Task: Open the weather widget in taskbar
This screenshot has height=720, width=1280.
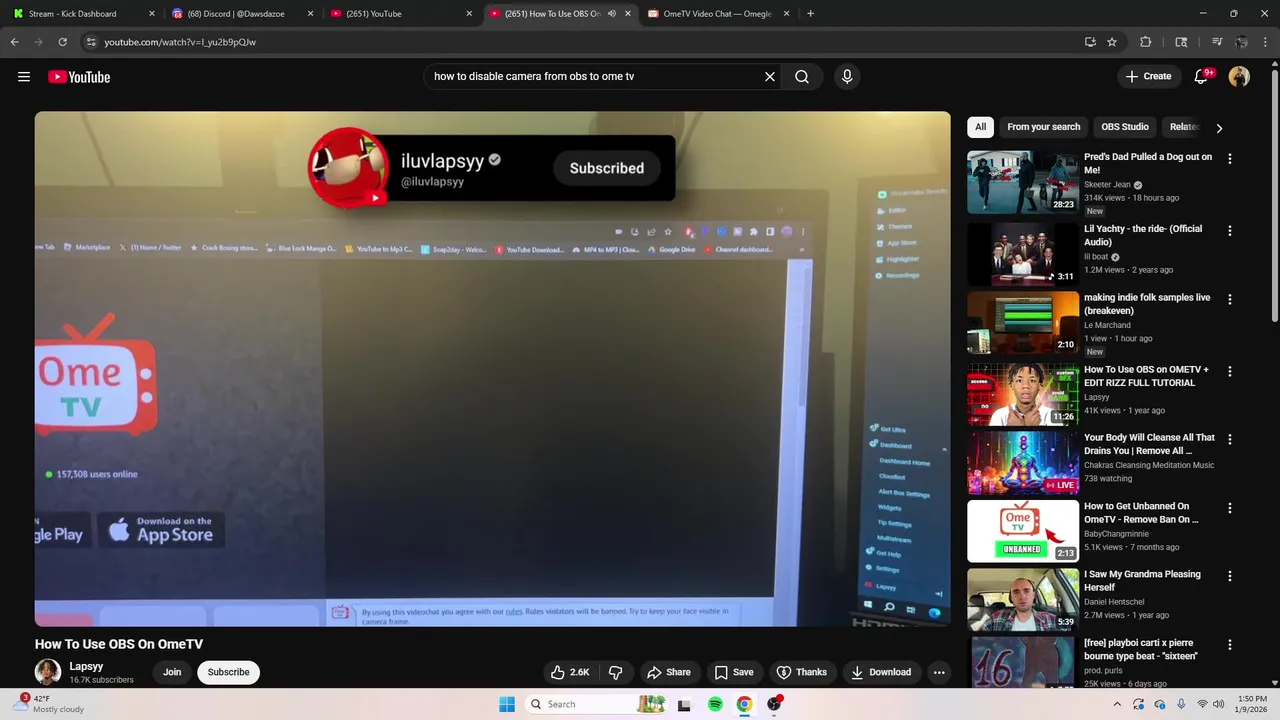Action: [x=48, y=704]
